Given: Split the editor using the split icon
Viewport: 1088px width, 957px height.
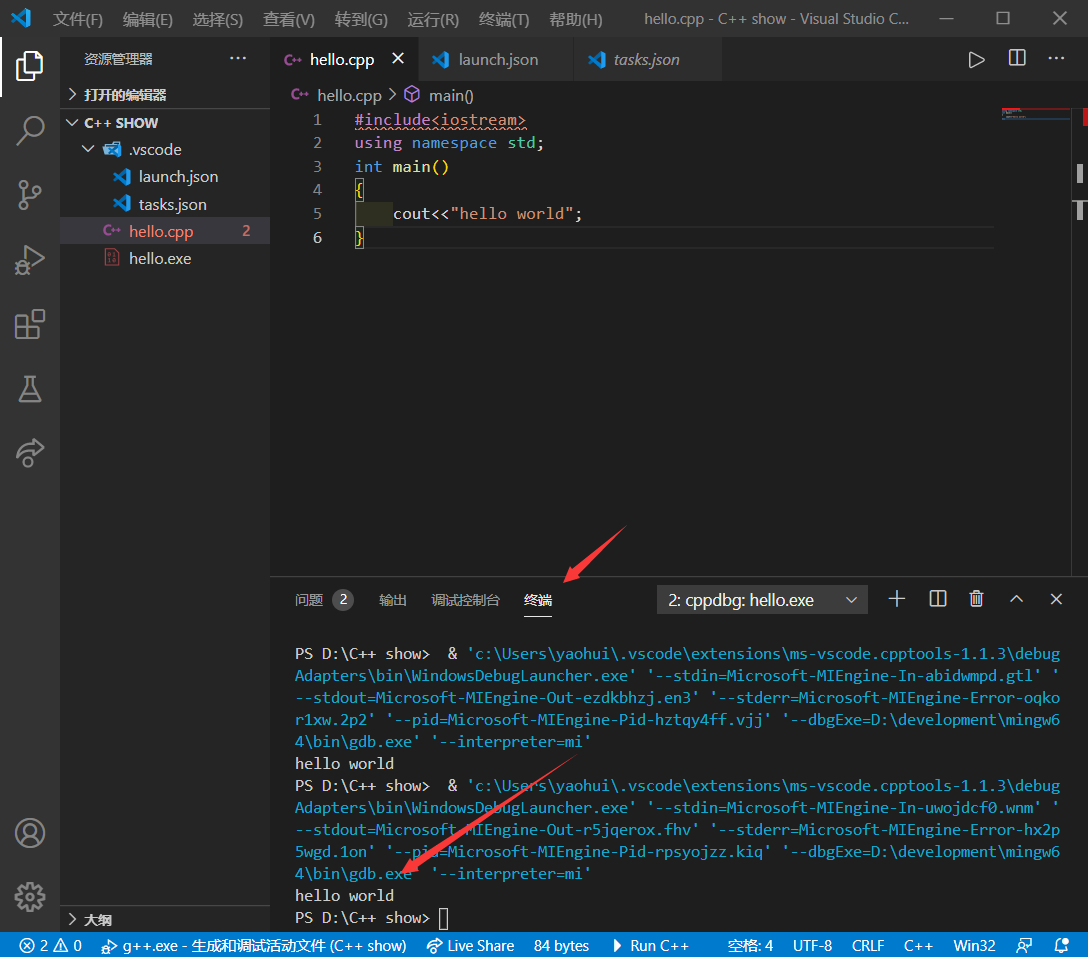Looking at the screenshot, I should [x=1016, y=59].
